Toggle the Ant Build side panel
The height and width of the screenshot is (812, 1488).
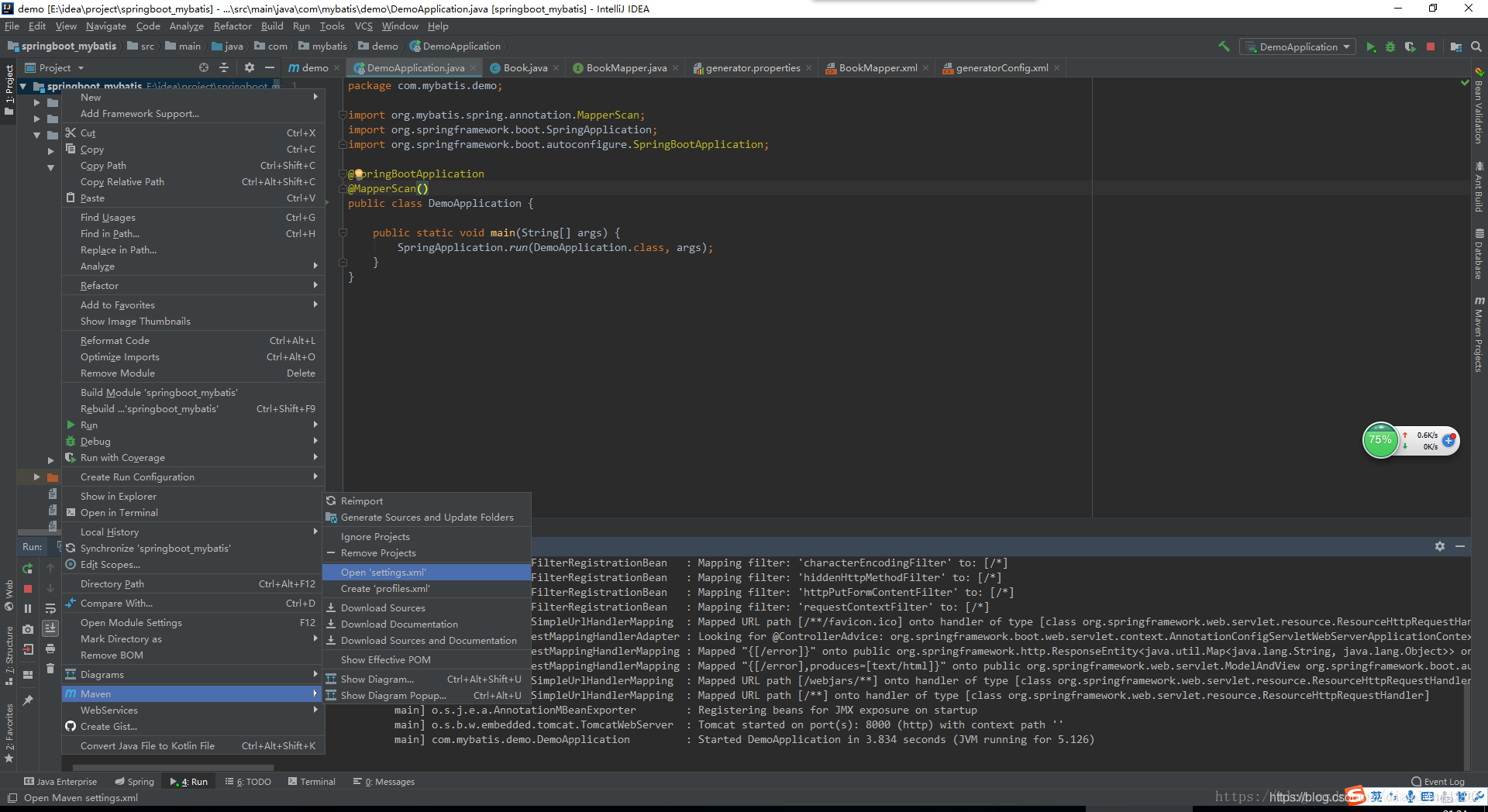(1479, 187)
